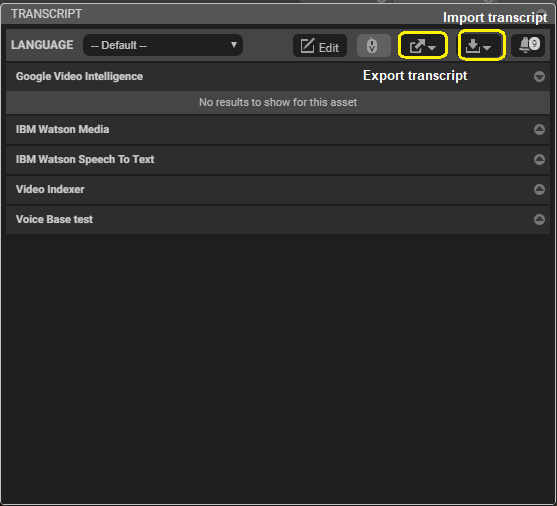
Task: Click the LANGUAGE field label
Action: [42, 45]
